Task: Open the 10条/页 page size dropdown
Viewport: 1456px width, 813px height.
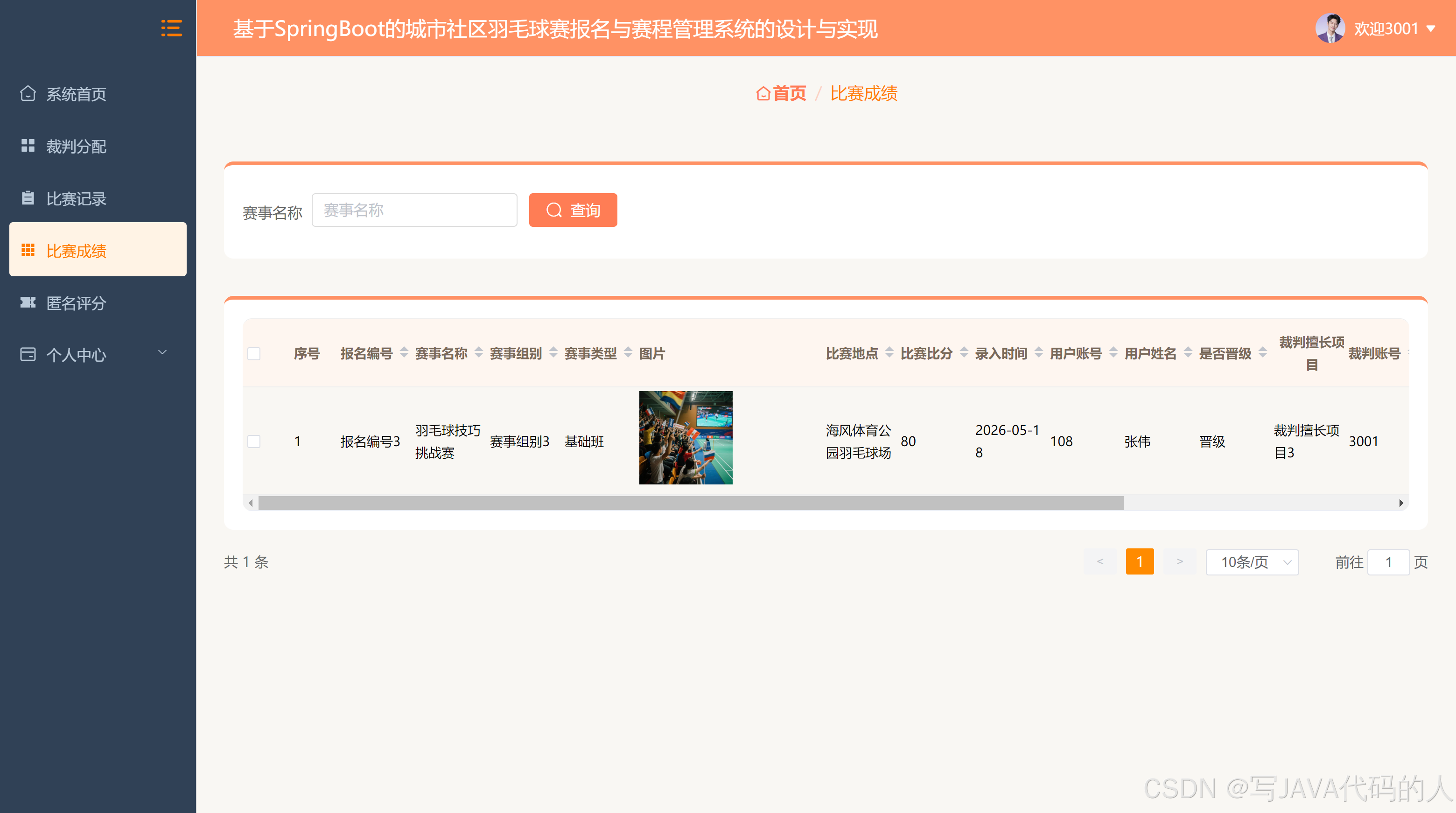Action: (1252, 562)
